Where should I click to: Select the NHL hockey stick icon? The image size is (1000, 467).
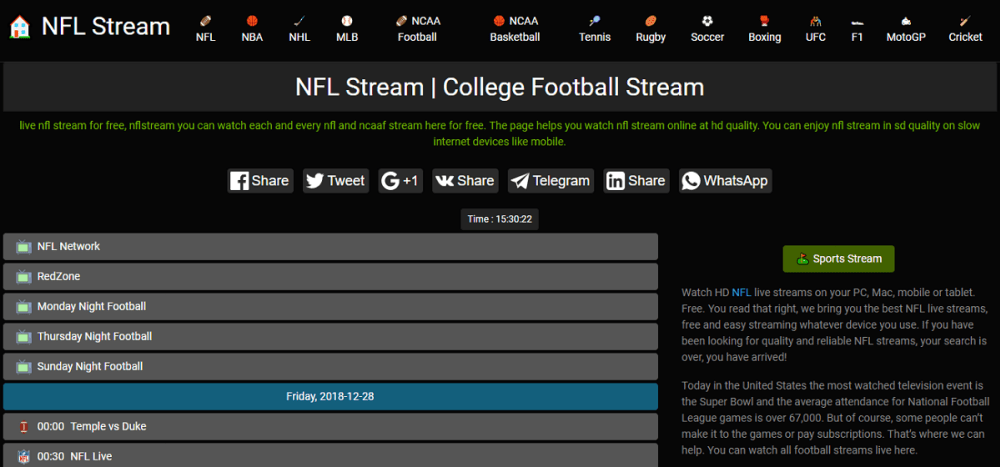pos(299,20)
